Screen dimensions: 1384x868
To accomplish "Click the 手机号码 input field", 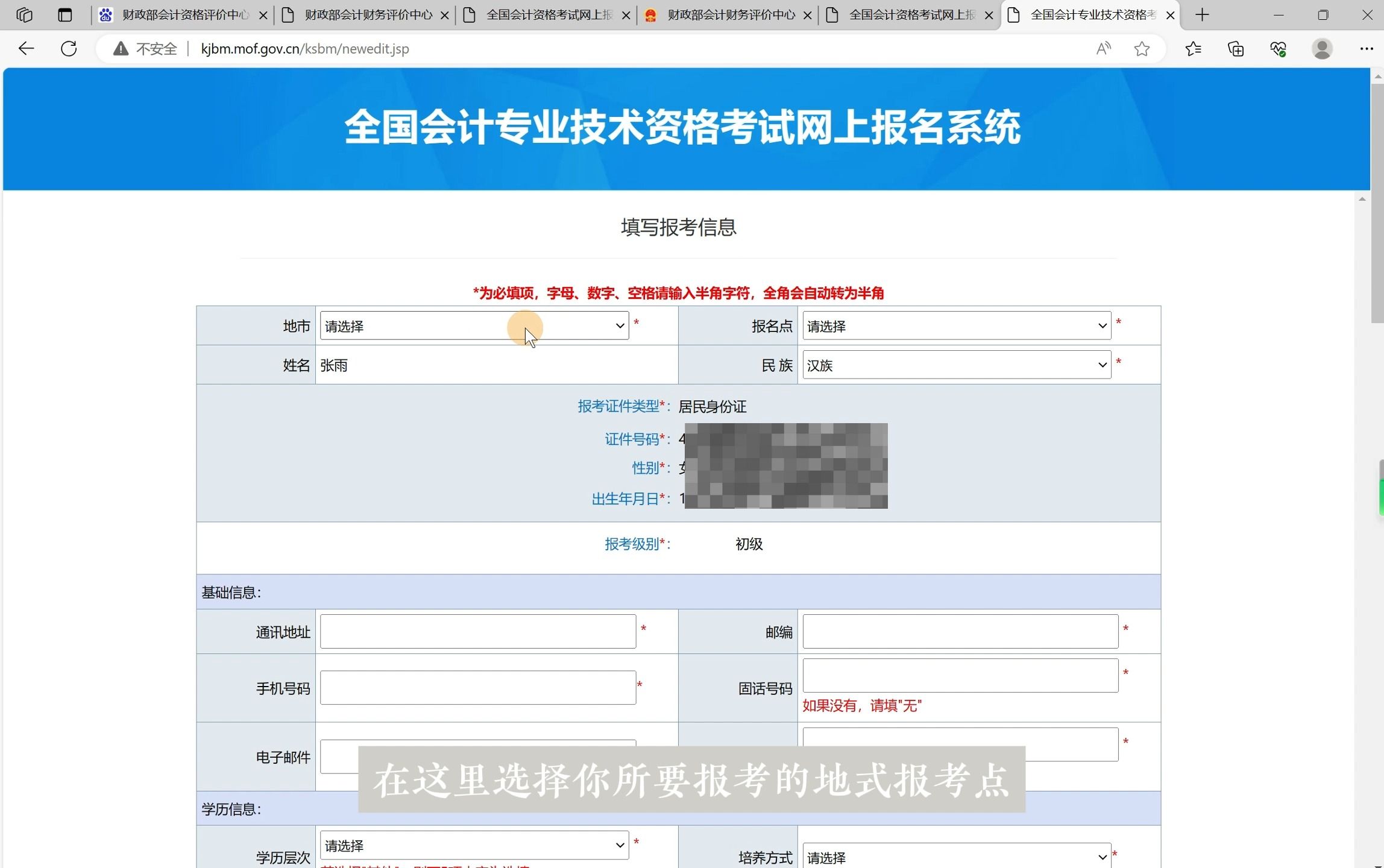I will [478, 687].
